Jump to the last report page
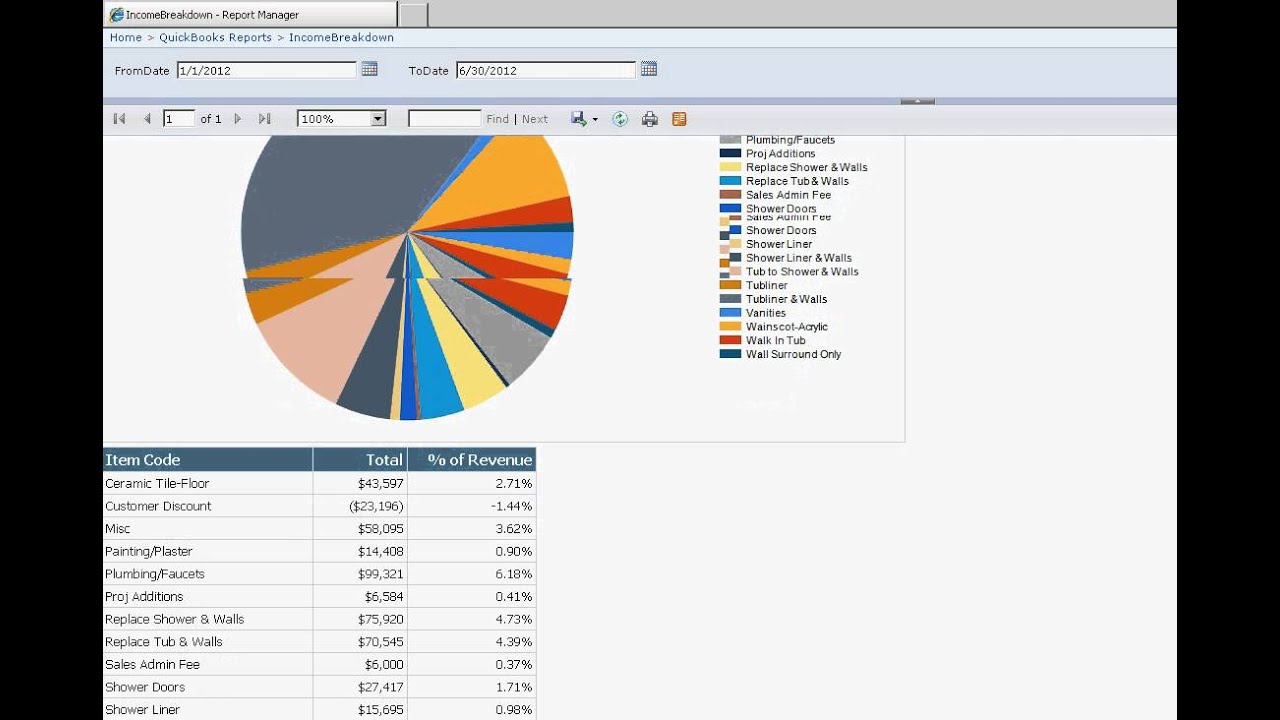The image size is (1280, 720). [265, 119]
